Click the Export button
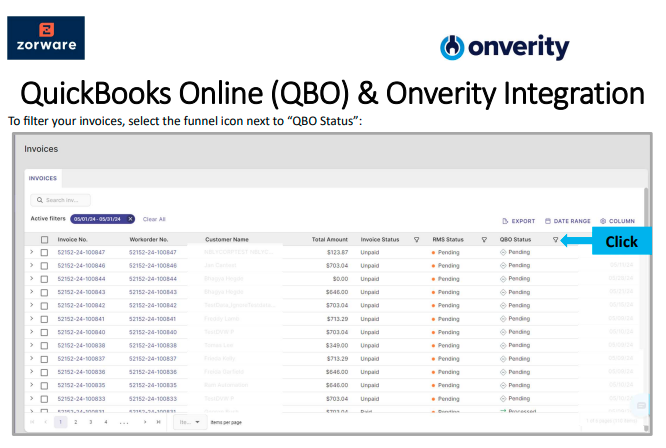This screenshot has width=666, height=448. [519, 221]
